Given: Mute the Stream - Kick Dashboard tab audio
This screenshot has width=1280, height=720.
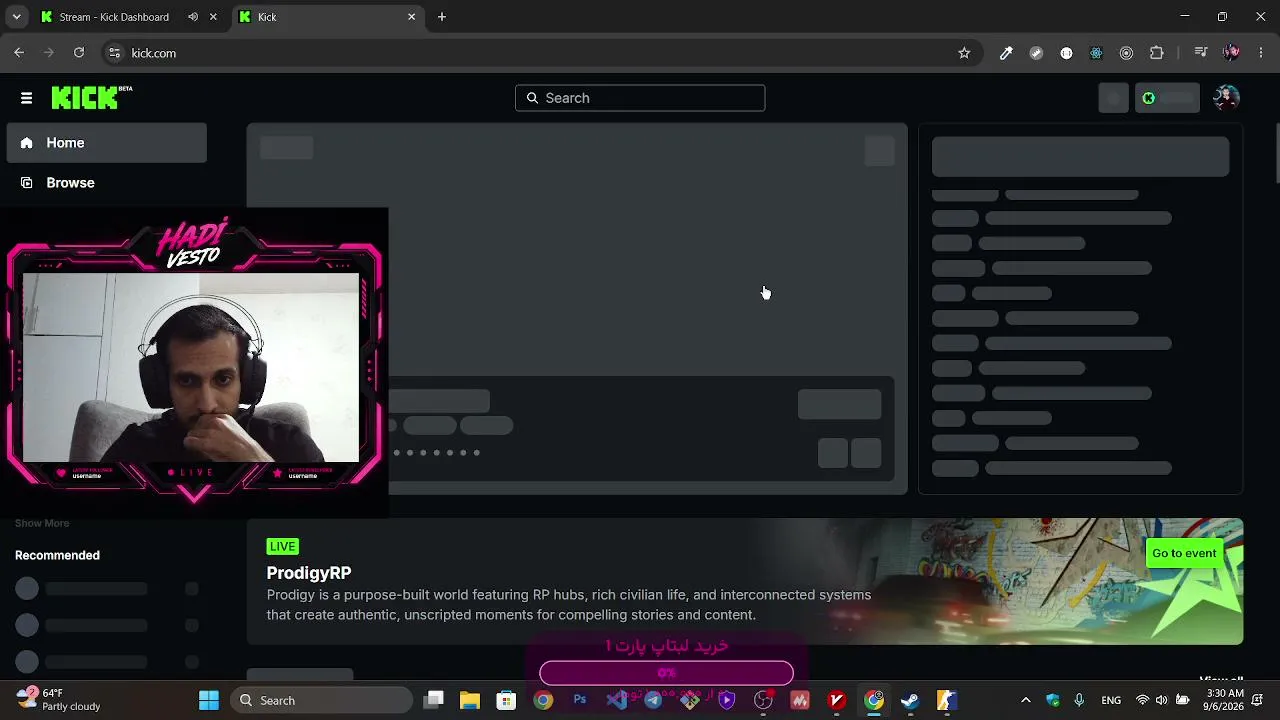Looking at the screenshot, I should pos(193,17).
